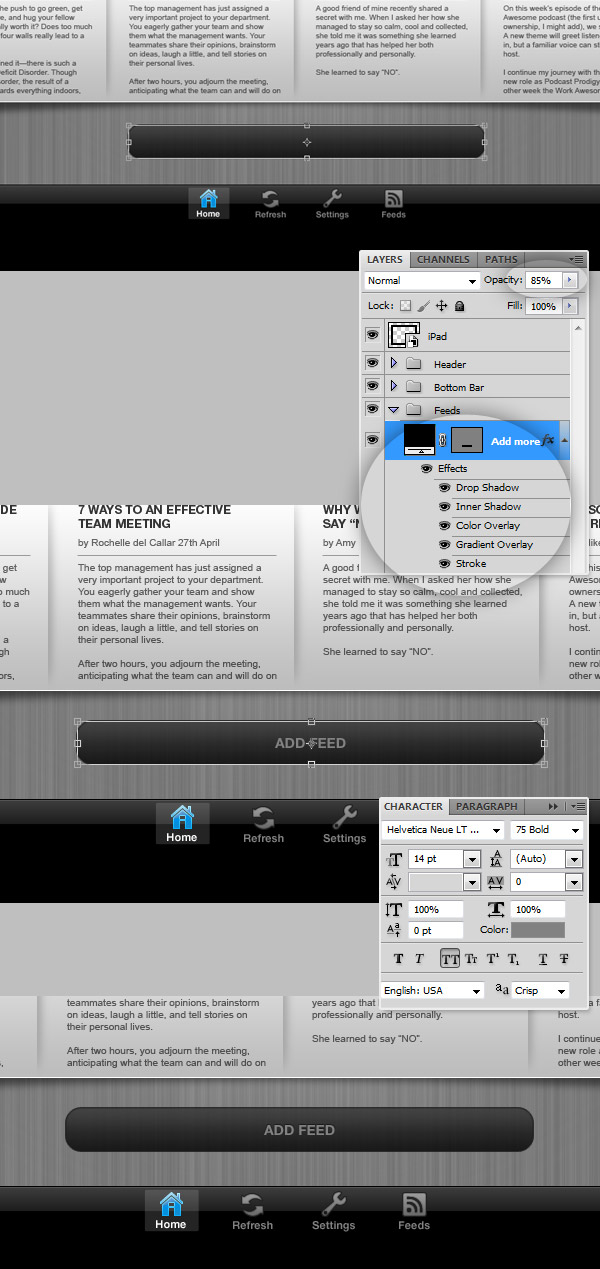The image size is (600, 1269).
Task: Hide the Feeds group
Action: click(372, 409)
